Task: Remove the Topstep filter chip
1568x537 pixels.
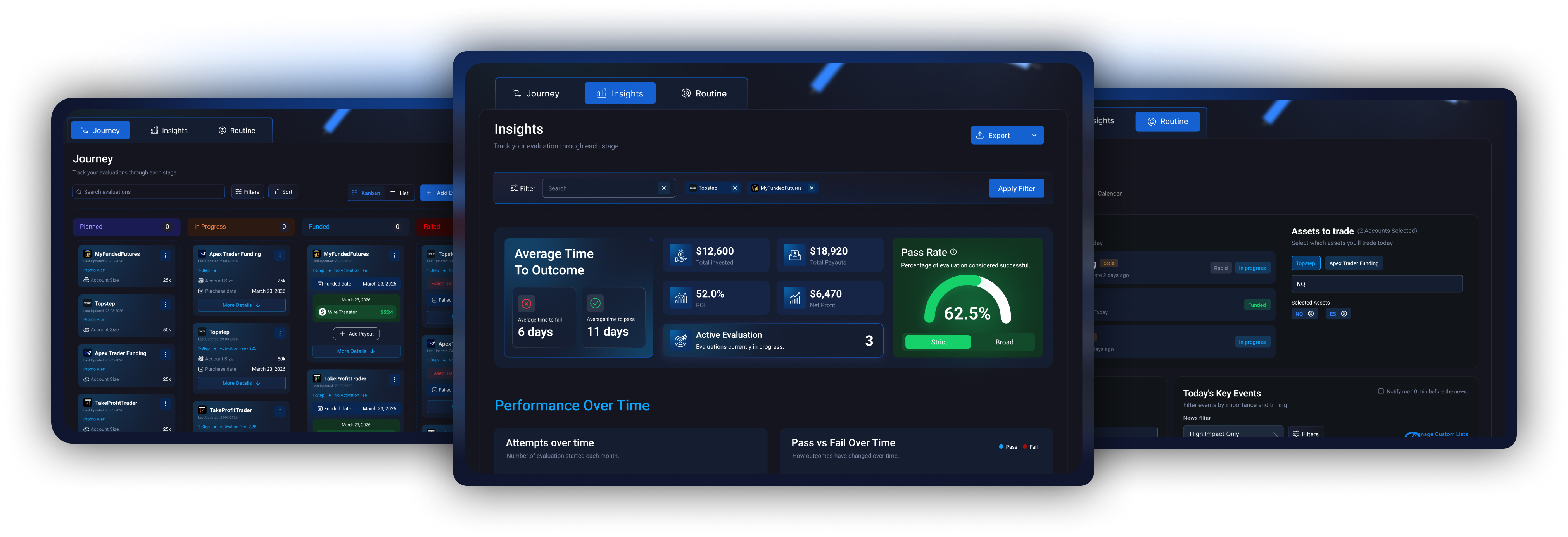Action: 735,189
